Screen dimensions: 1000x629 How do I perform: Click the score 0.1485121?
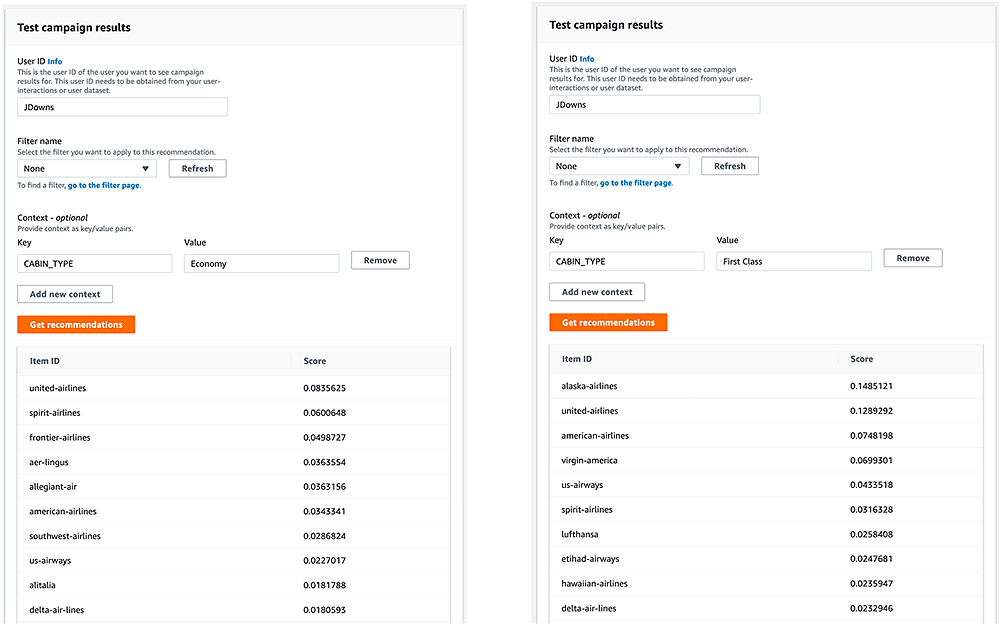871,386
